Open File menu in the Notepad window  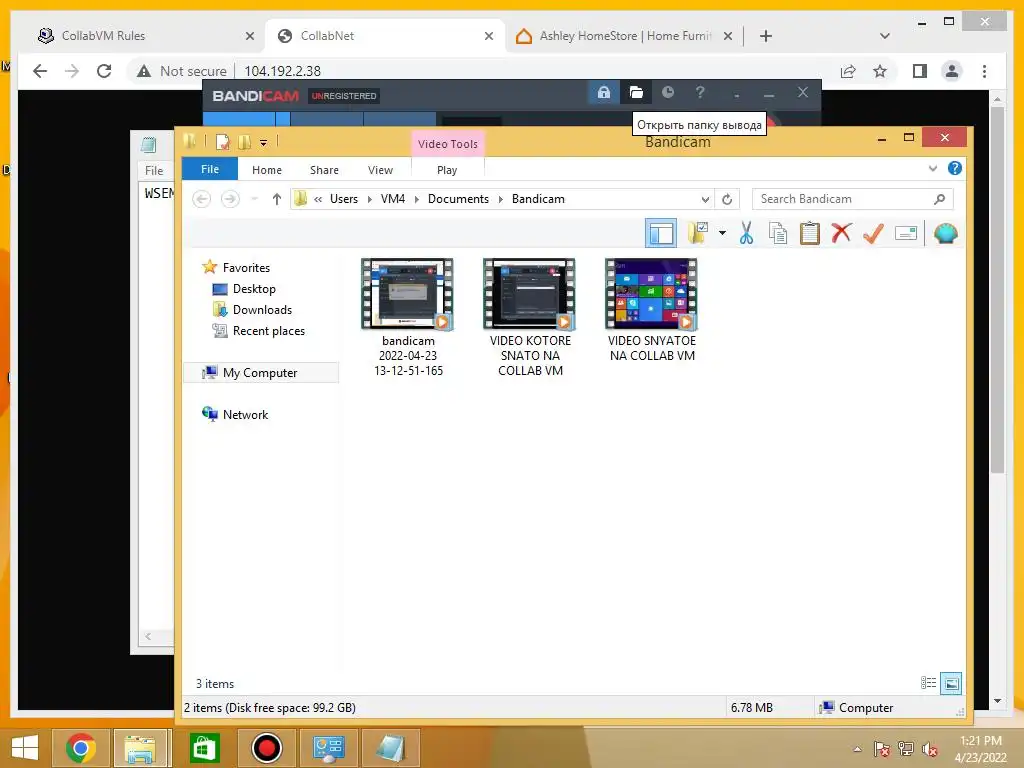pos(154,170)
